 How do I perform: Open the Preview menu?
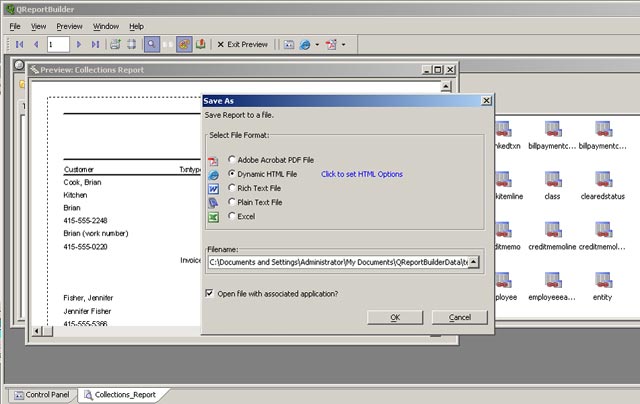click(69, 27)
